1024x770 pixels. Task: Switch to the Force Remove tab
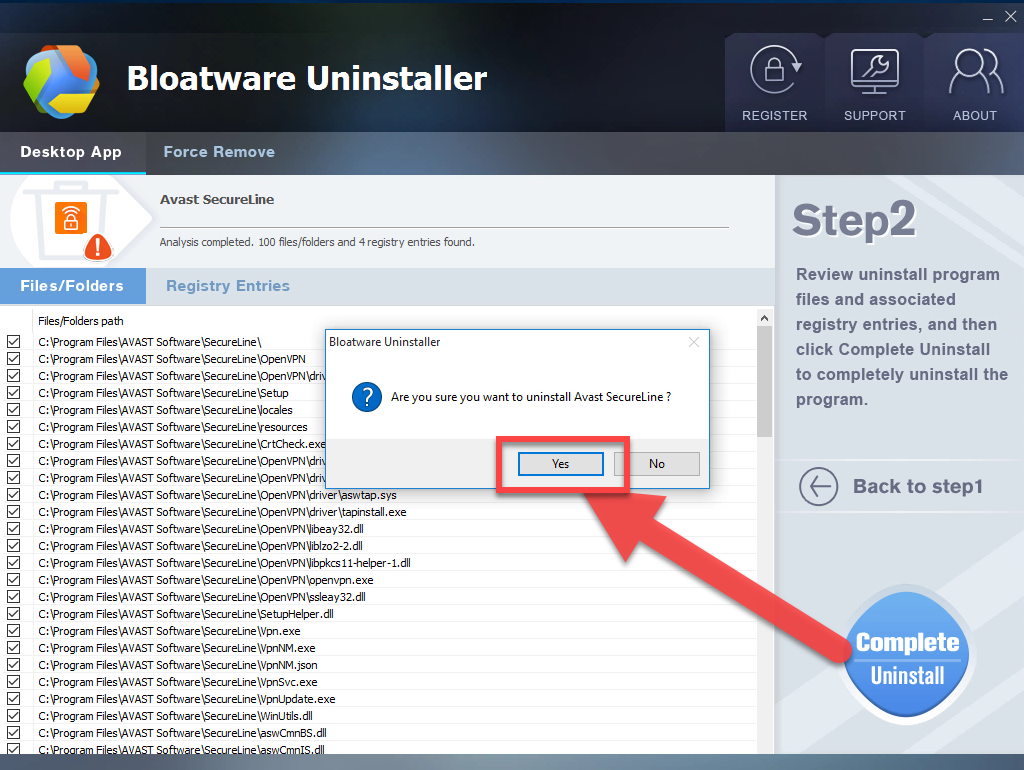coord(219,152)
